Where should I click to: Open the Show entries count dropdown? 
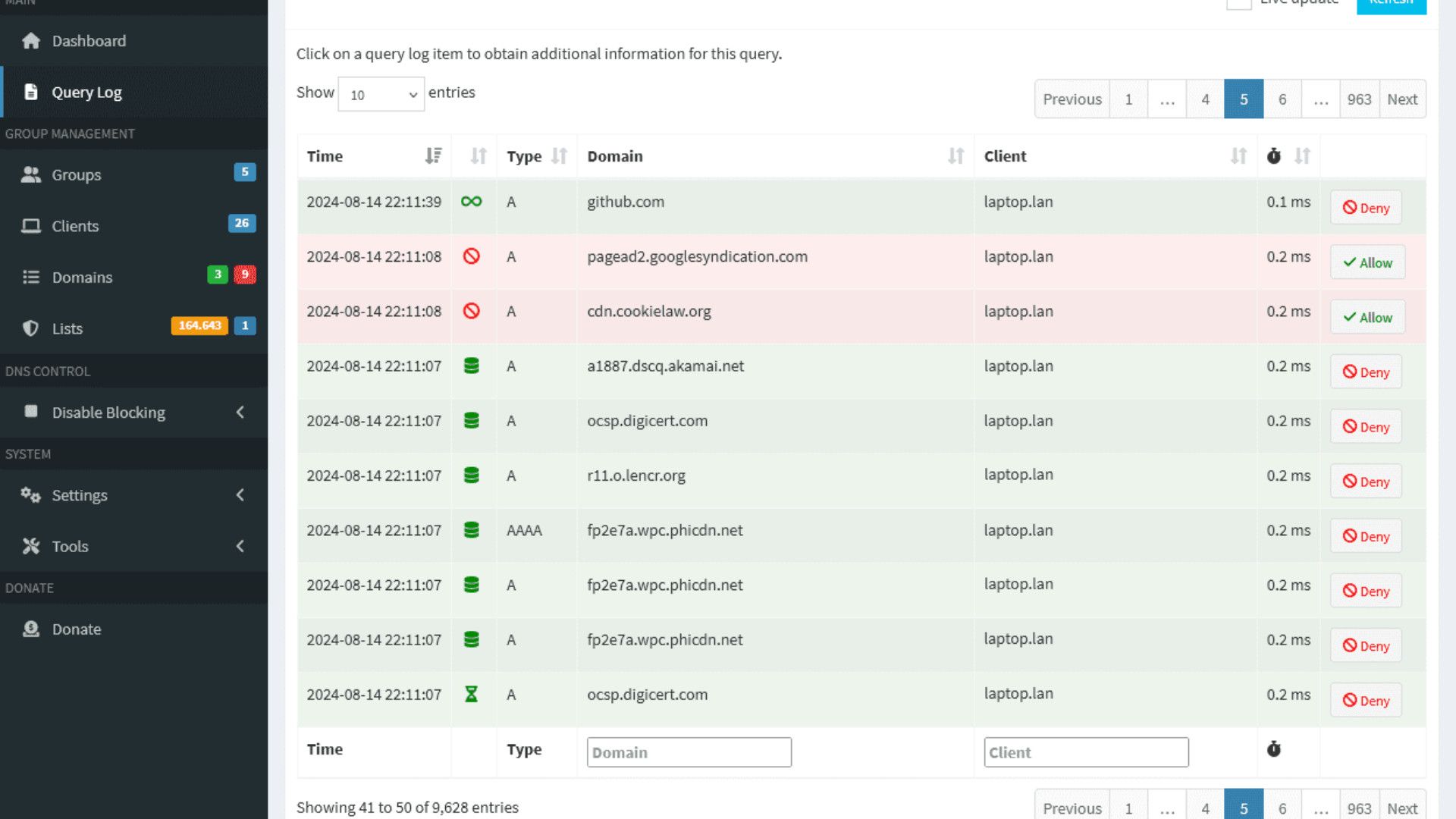(381, 94)
